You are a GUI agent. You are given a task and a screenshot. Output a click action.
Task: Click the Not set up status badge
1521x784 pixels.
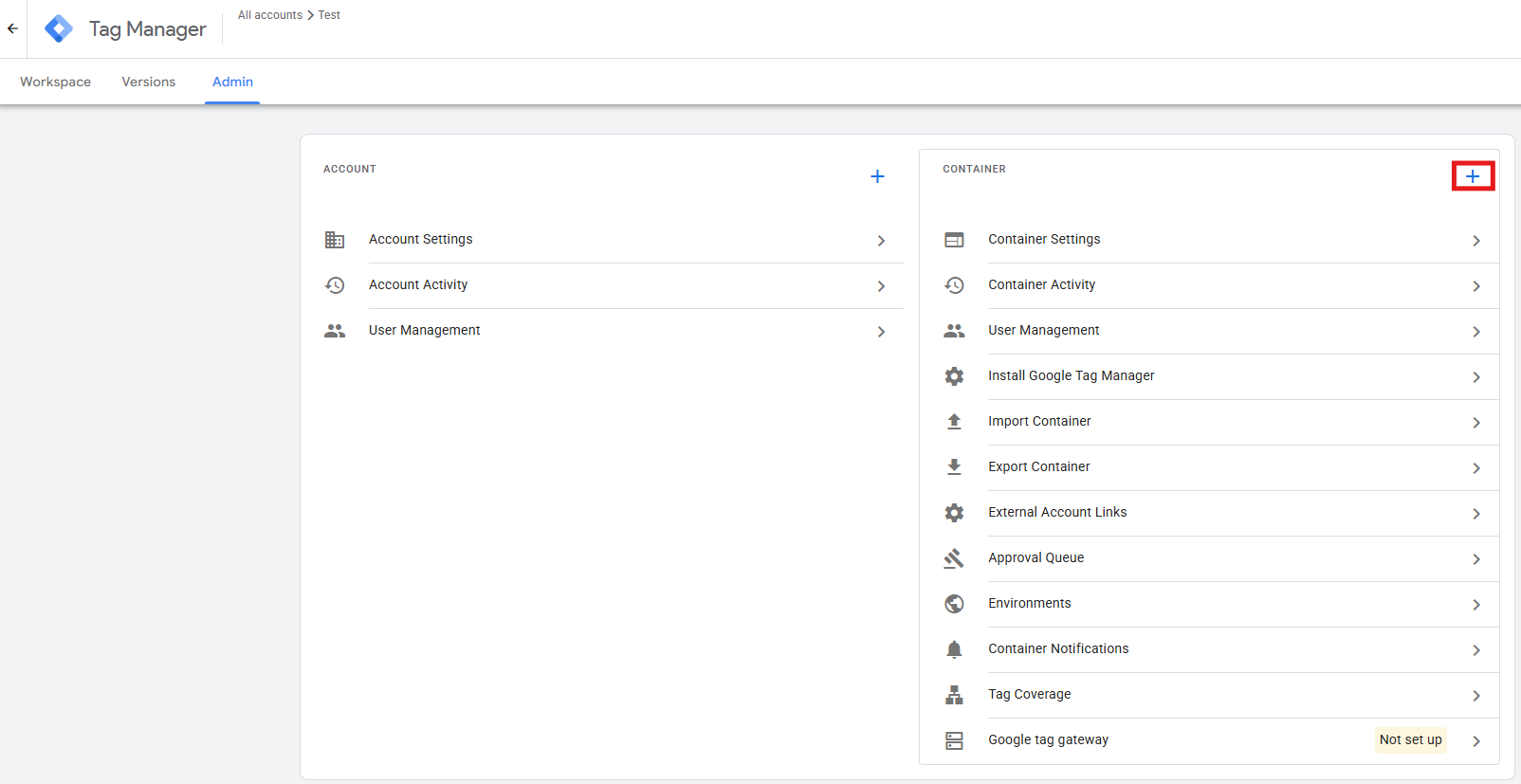[1410, 739]
